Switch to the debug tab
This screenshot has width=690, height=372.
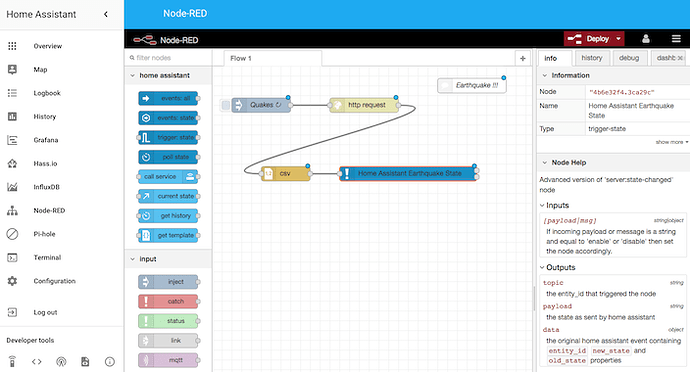click(629, 58)
